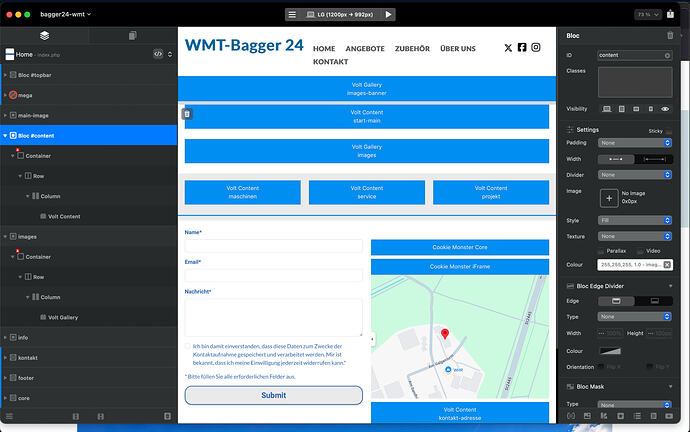Click the trash icon on Volt Content start-main
690x432 pixels.
[x=187, y=114]
